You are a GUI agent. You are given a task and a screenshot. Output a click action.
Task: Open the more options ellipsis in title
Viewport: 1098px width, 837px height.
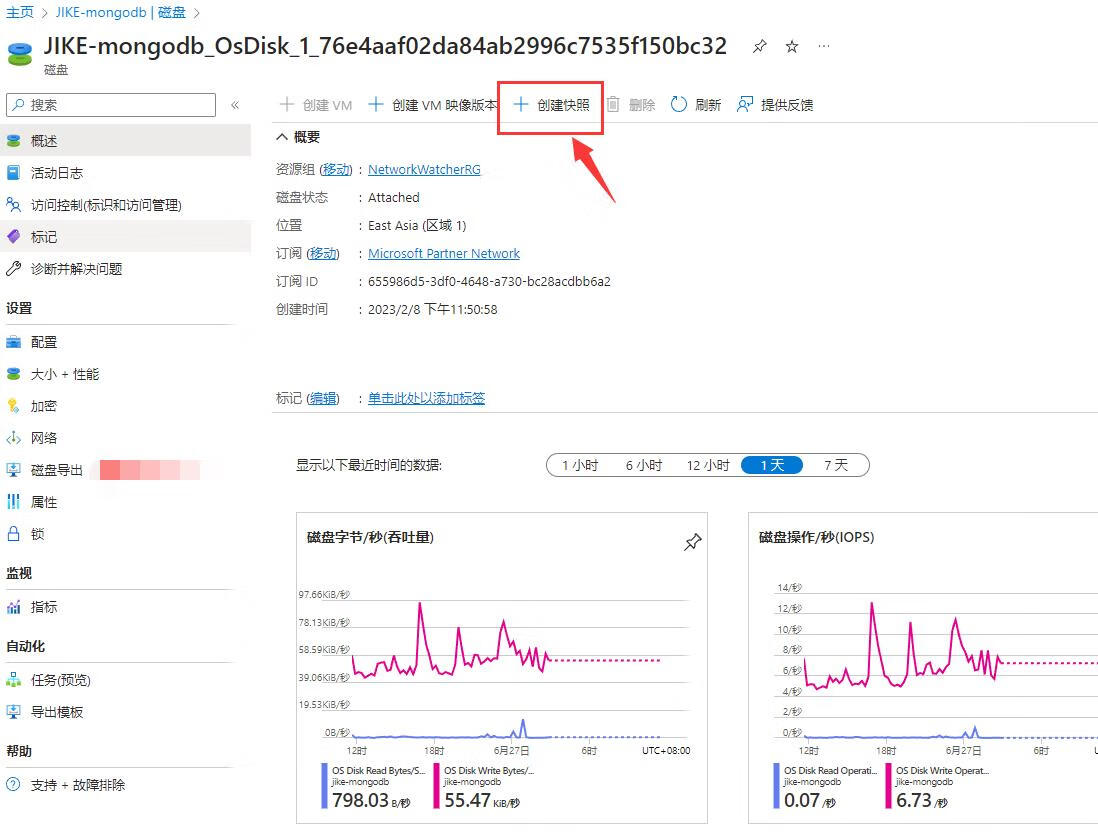pyautogui.click(x=824, y=46)
